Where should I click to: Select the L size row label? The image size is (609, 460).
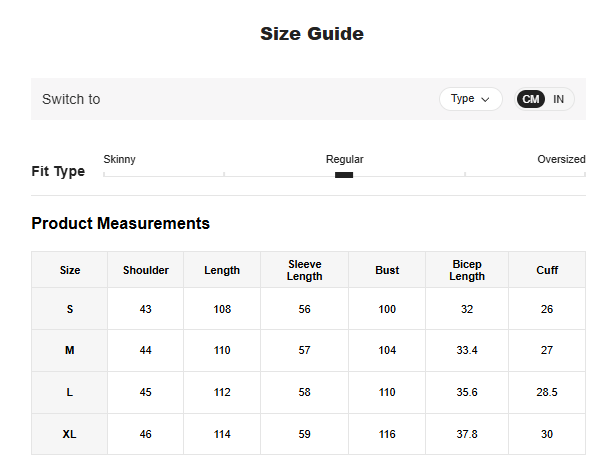click(70, 392)
